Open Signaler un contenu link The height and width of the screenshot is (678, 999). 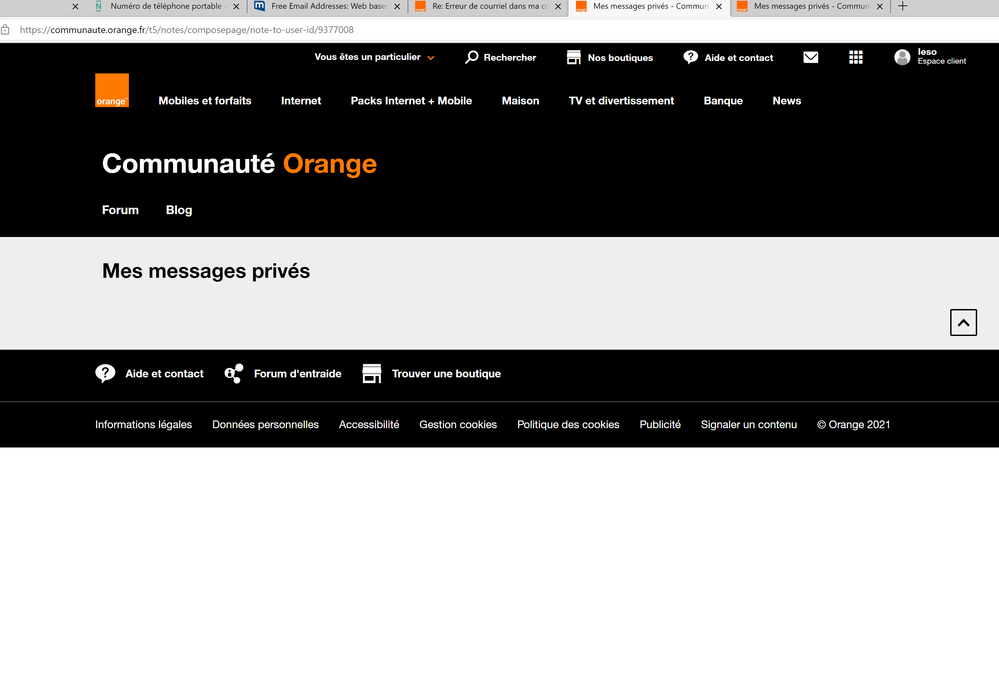pos(749,425)
